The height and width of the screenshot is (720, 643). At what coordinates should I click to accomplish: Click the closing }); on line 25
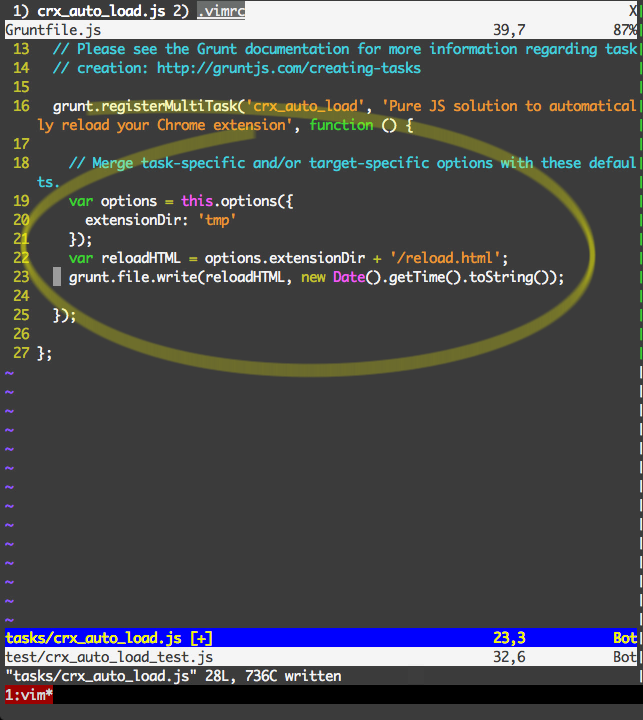pyautogui.click(x=64, y=315)
